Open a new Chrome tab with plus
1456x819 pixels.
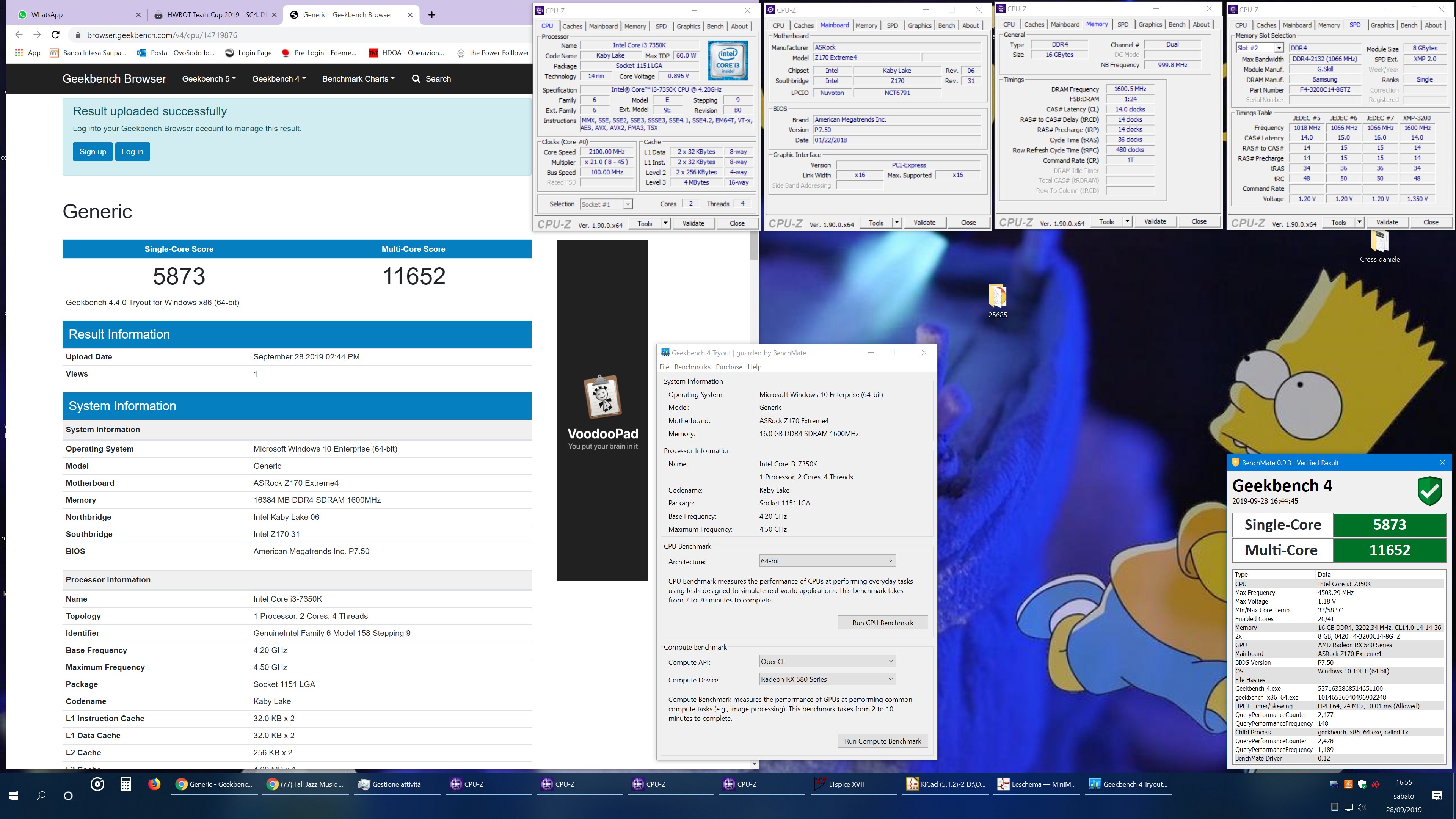tap(432, 15)
